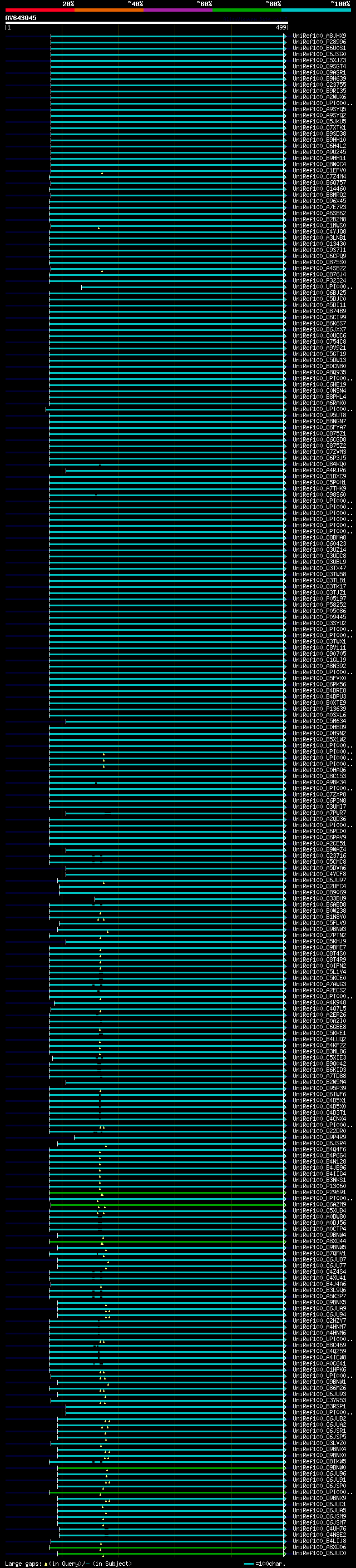Screen dimensions: 356x1568
Task: Click hit name UniRef100_B6KID3
Action: (319, 1070)
